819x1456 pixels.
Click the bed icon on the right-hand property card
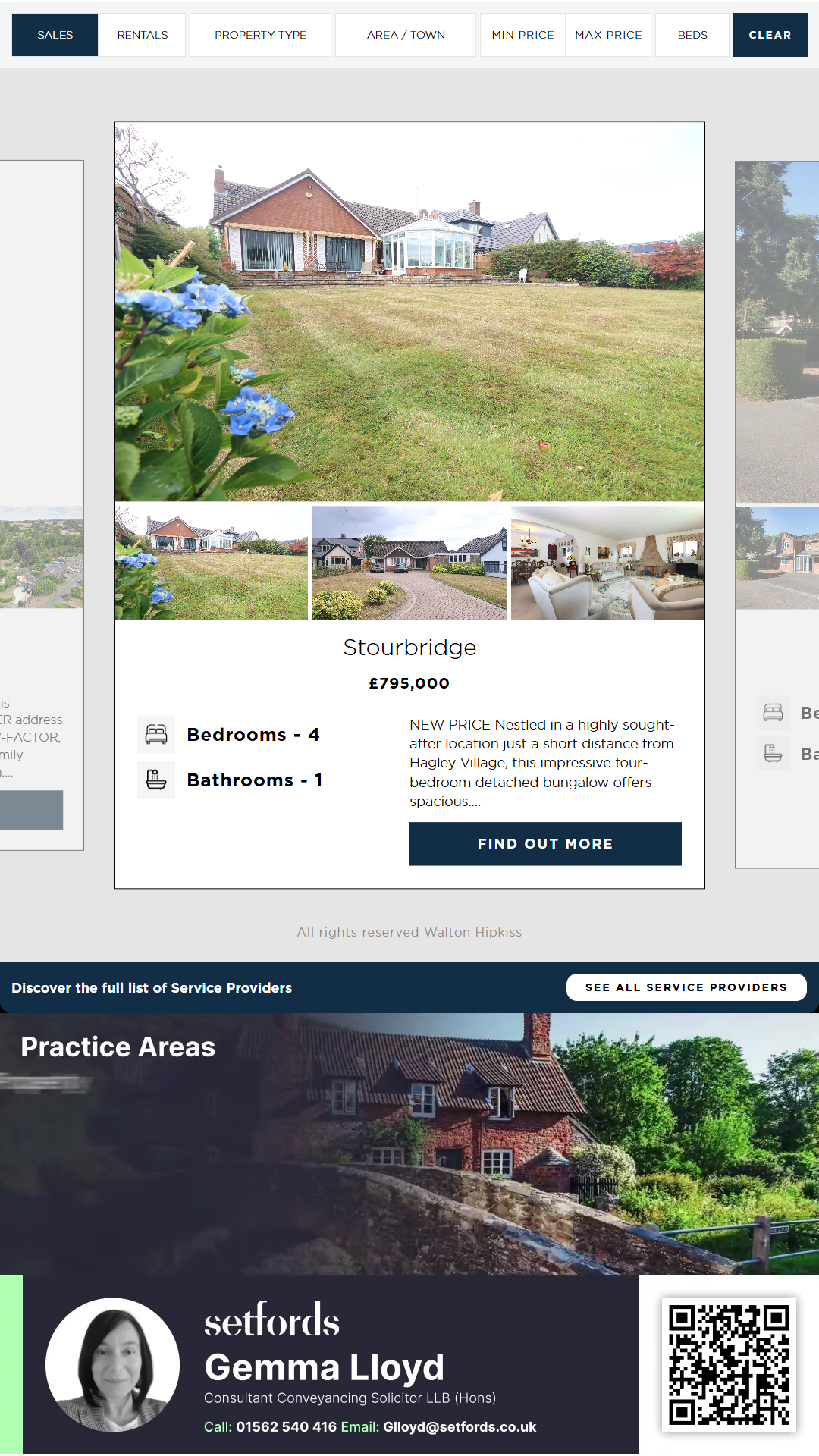(x=773, y=713)
